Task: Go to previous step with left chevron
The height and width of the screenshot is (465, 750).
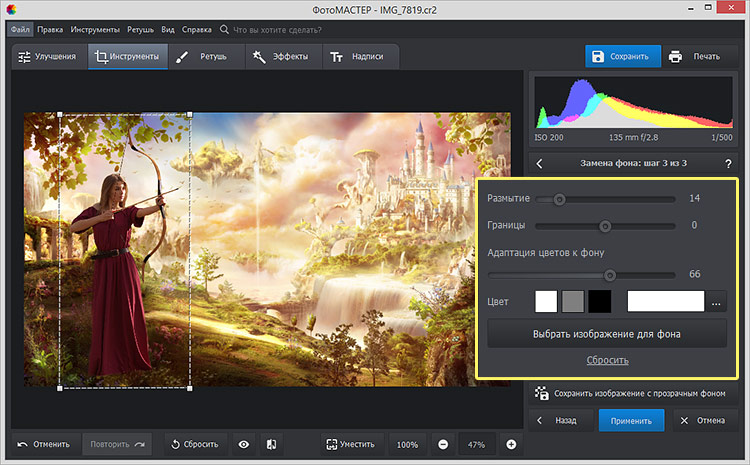Action: [540, 163]
